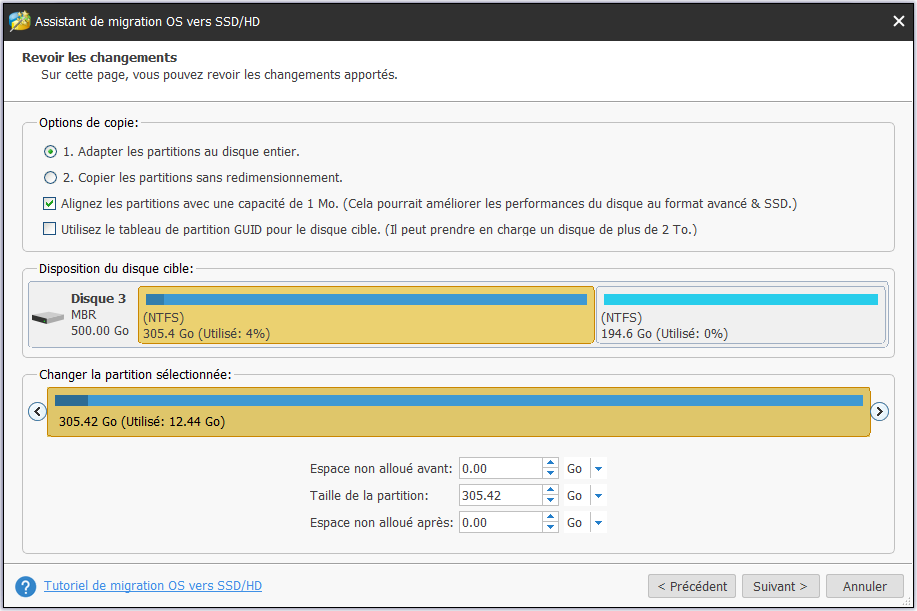Click the Revoir les changements heading
The height and width of the screenshot is (611, 917).
coord(99,57)
